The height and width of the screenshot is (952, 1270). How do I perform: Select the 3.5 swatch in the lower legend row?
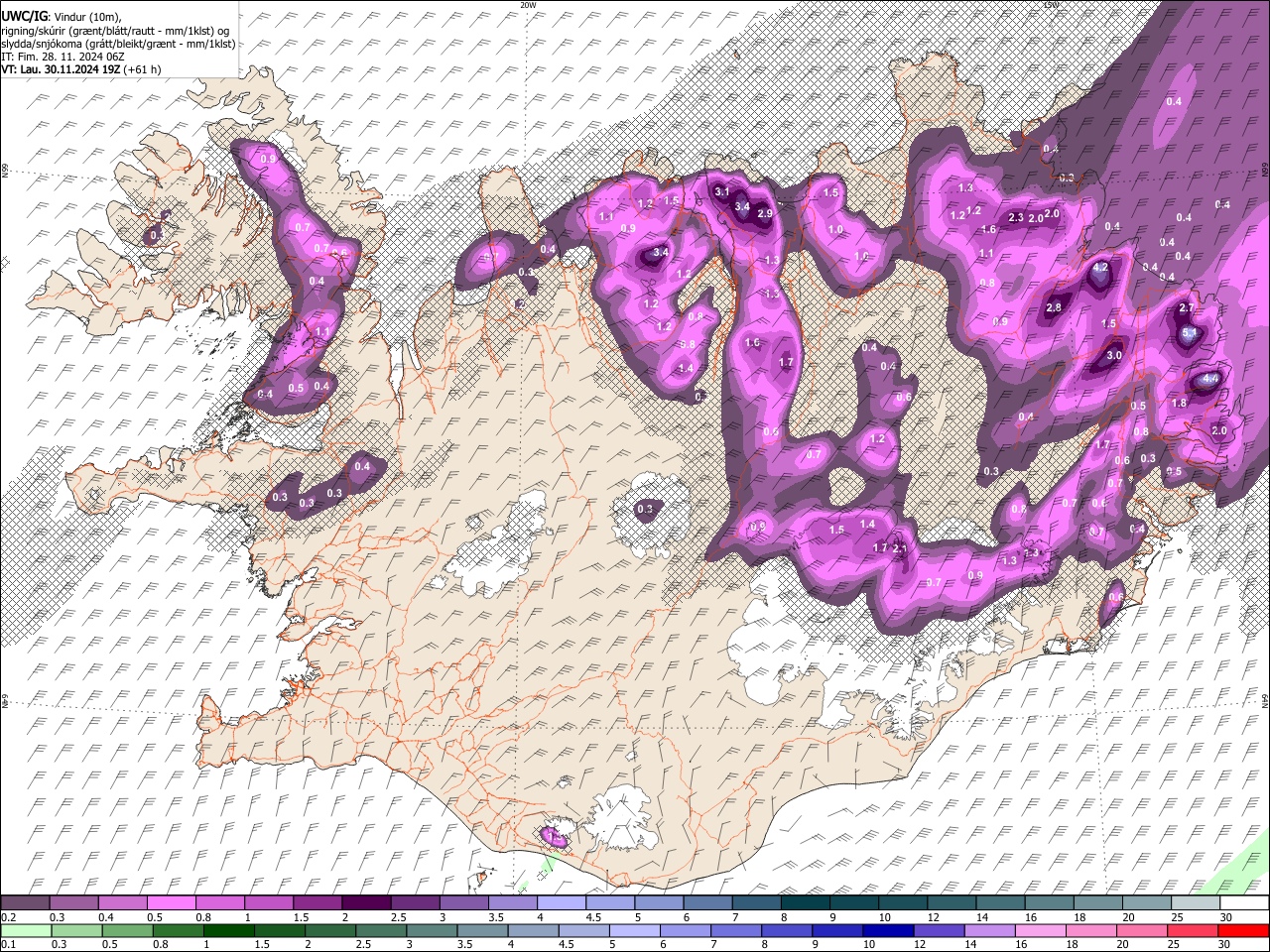coord(481,931)
